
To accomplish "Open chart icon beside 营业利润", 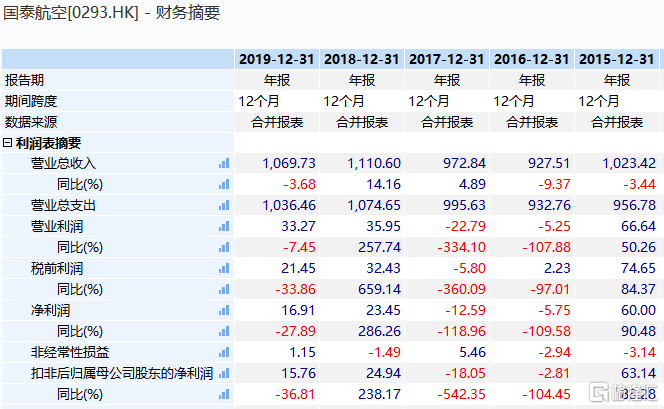I will pos(224,226).
